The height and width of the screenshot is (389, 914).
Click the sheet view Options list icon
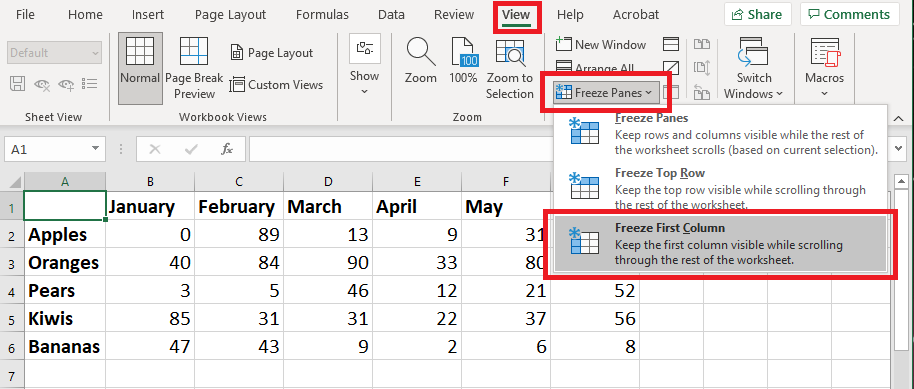pos(89,84)
